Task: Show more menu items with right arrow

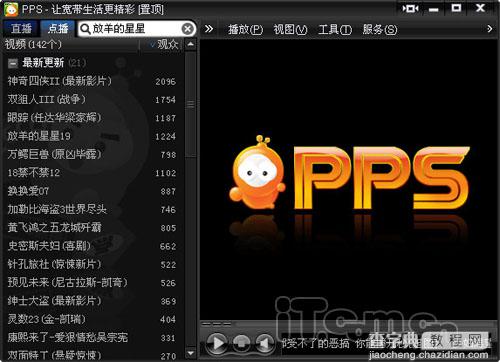Action: coord(489,29)
